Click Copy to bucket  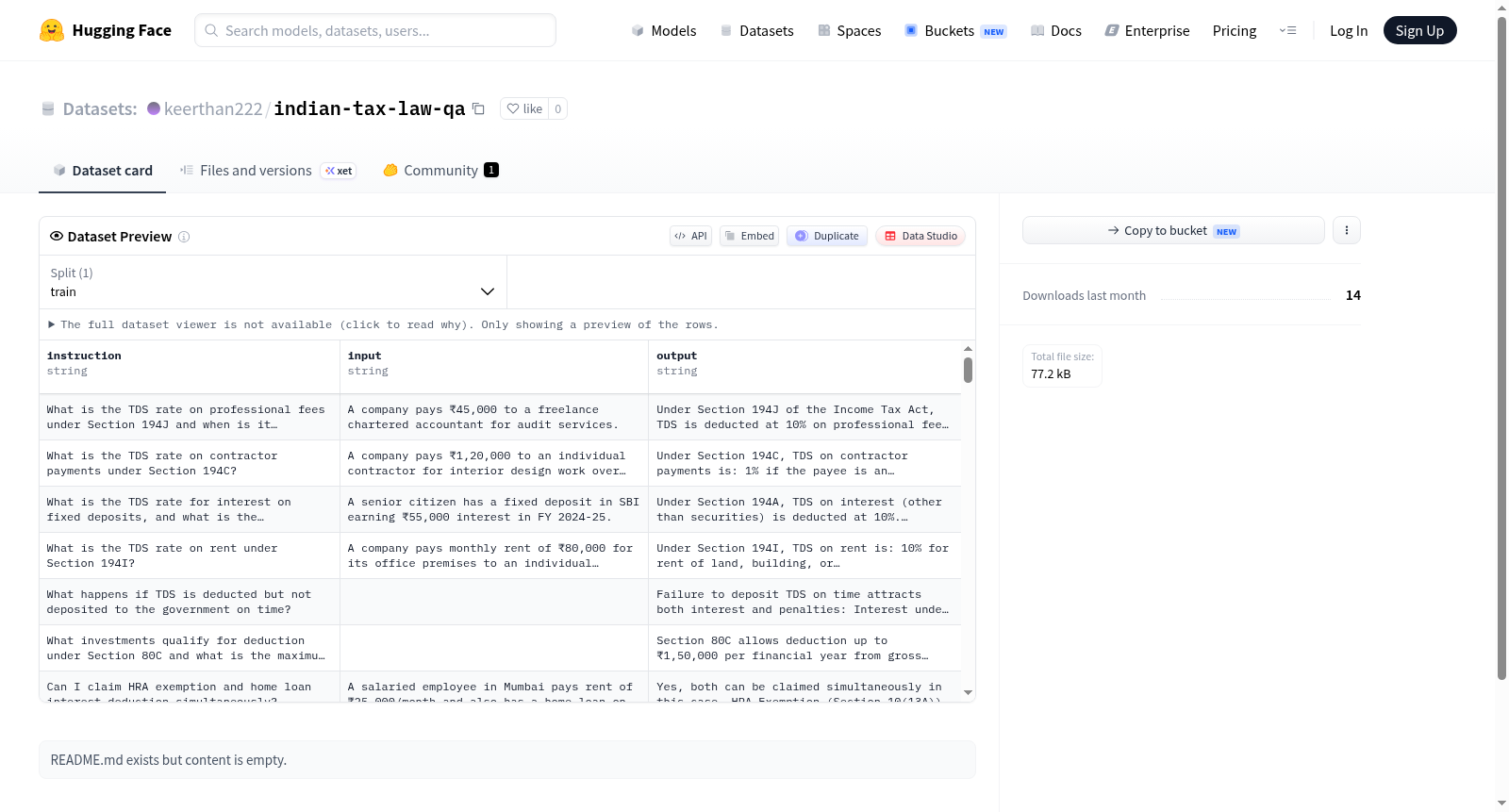click(1173, 230)
